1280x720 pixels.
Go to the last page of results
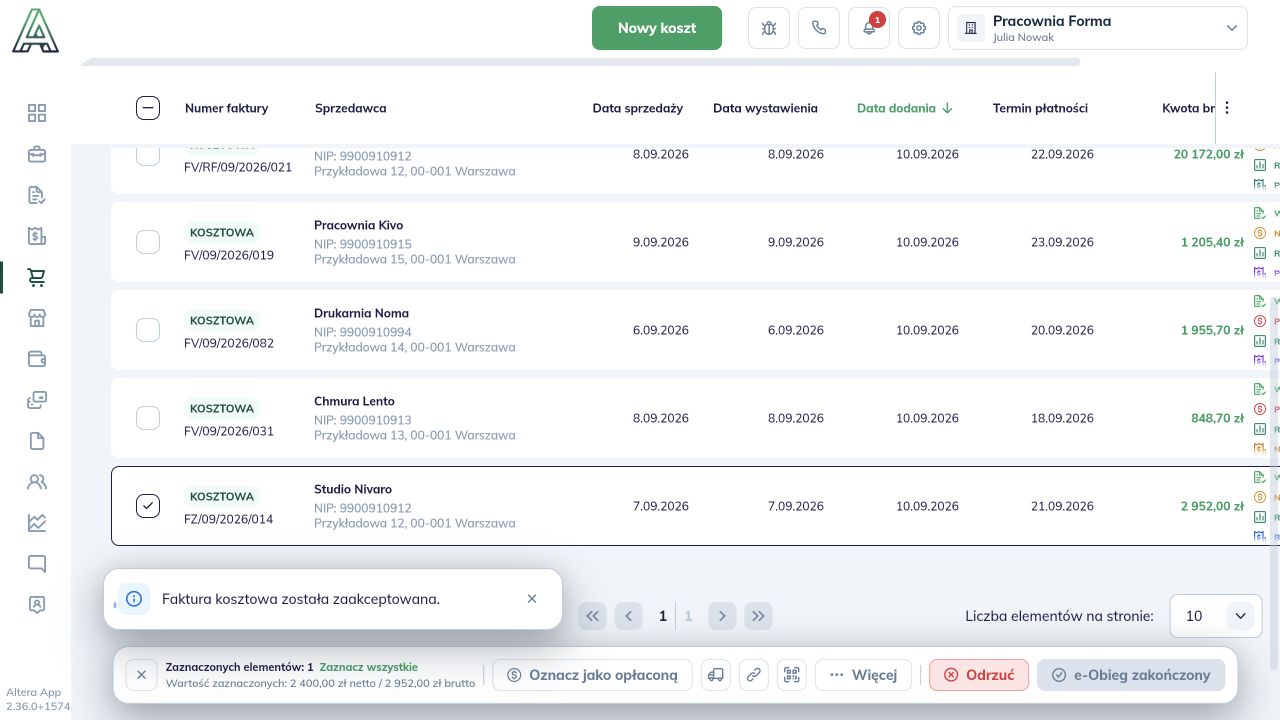[x=758, y=616]
